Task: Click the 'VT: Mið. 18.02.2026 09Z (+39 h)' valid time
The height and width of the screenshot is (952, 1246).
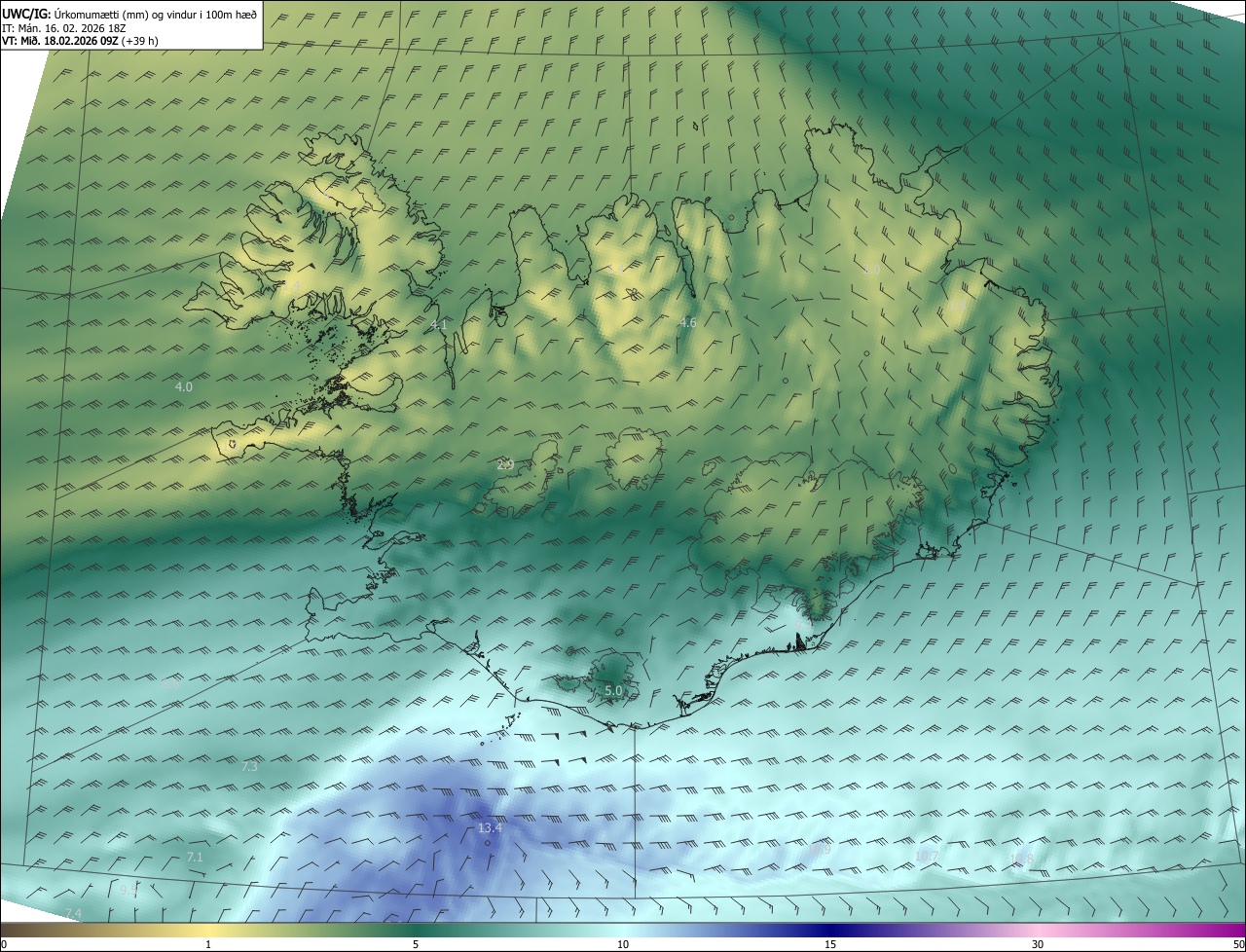Action: pyautogui.click(x=80, y=41)
